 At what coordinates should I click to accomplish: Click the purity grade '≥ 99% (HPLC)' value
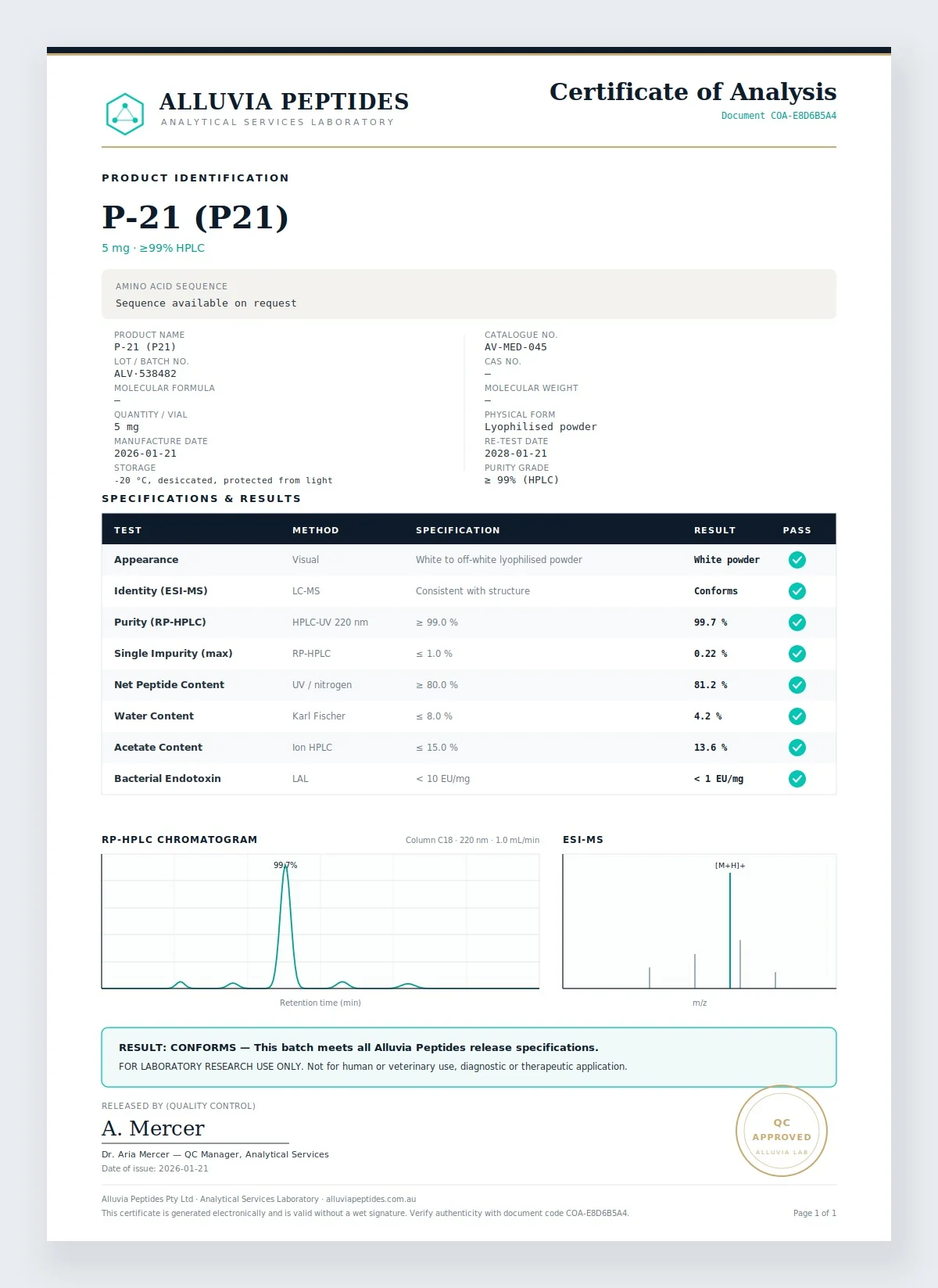point(522,480)
